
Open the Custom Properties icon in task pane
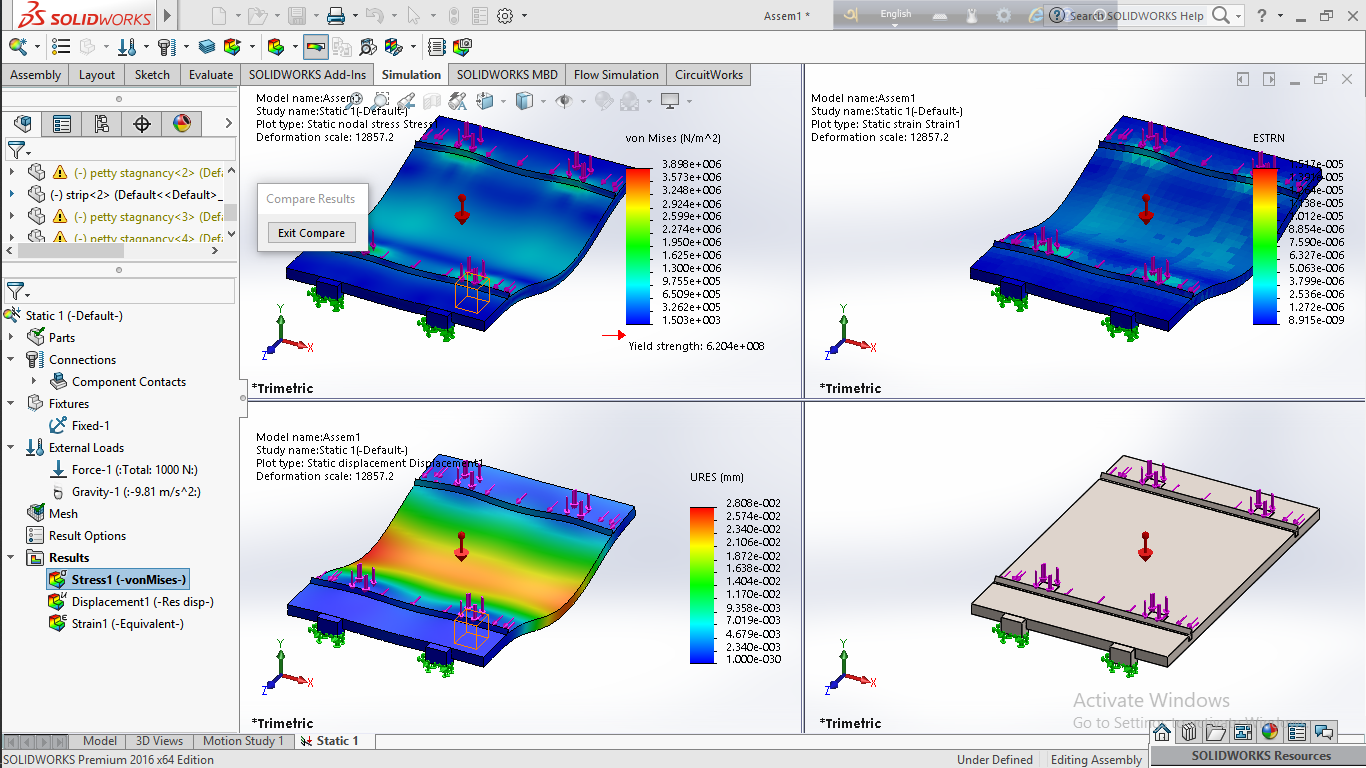(x=1297, y=732)
